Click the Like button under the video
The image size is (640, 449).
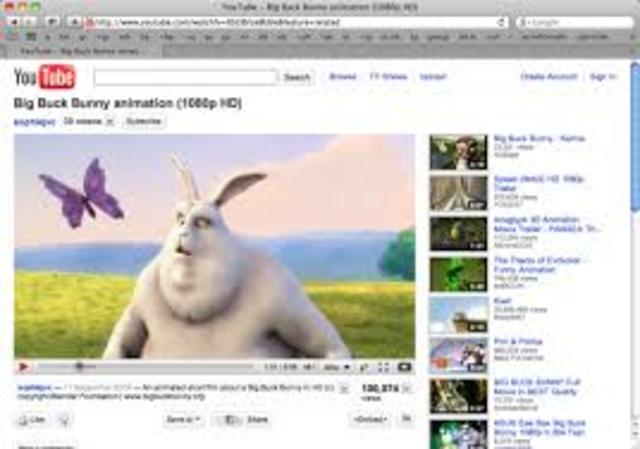(32, 419)
